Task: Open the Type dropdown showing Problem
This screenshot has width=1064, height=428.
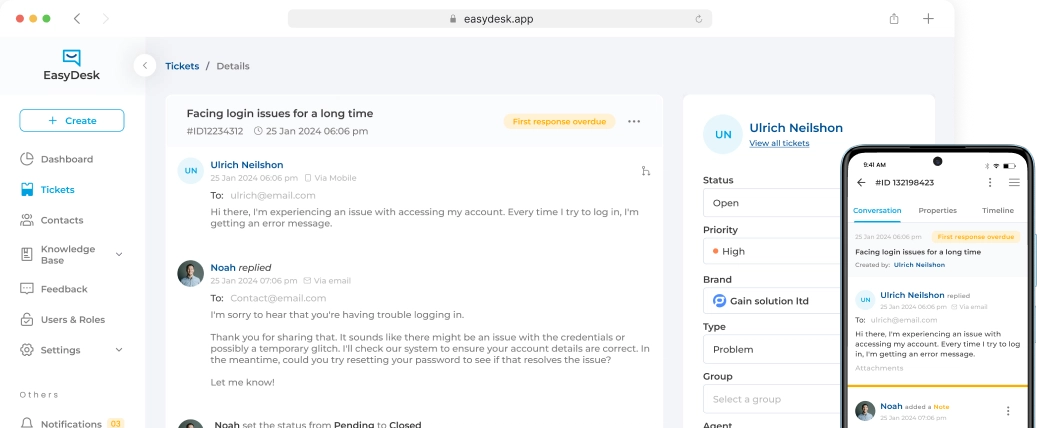Action: click(x=772, y=350)
